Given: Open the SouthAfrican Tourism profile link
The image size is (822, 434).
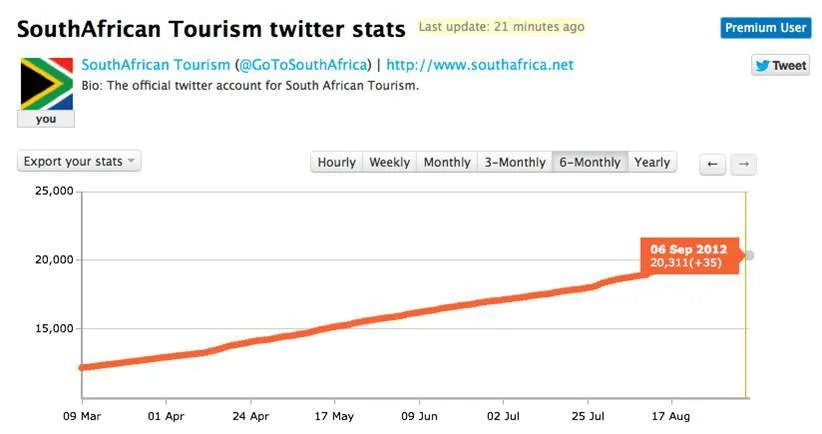Looking at the screenshot, I should point(156,65).
